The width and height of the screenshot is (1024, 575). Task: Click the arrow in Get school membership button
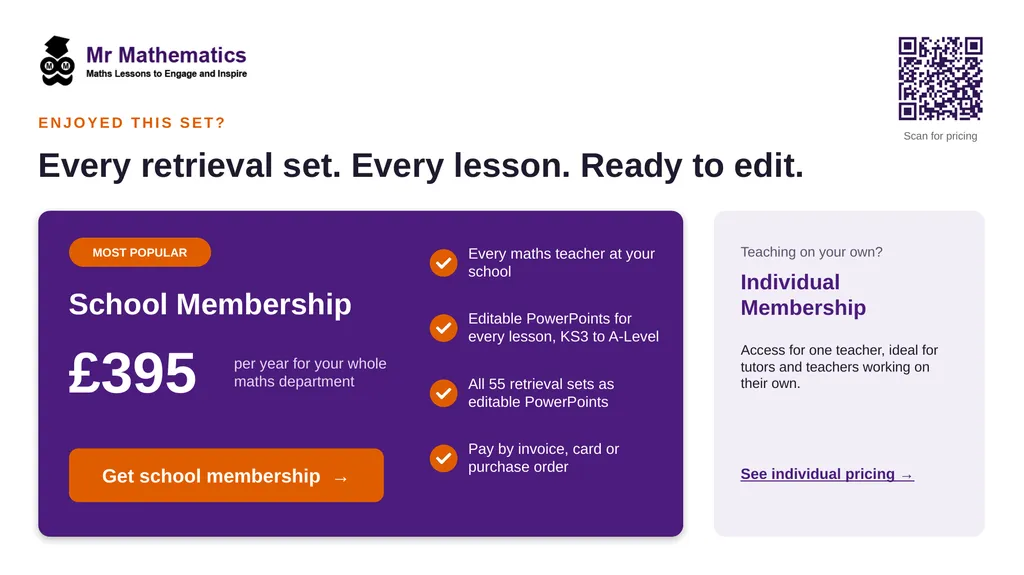tap(340, 478)
